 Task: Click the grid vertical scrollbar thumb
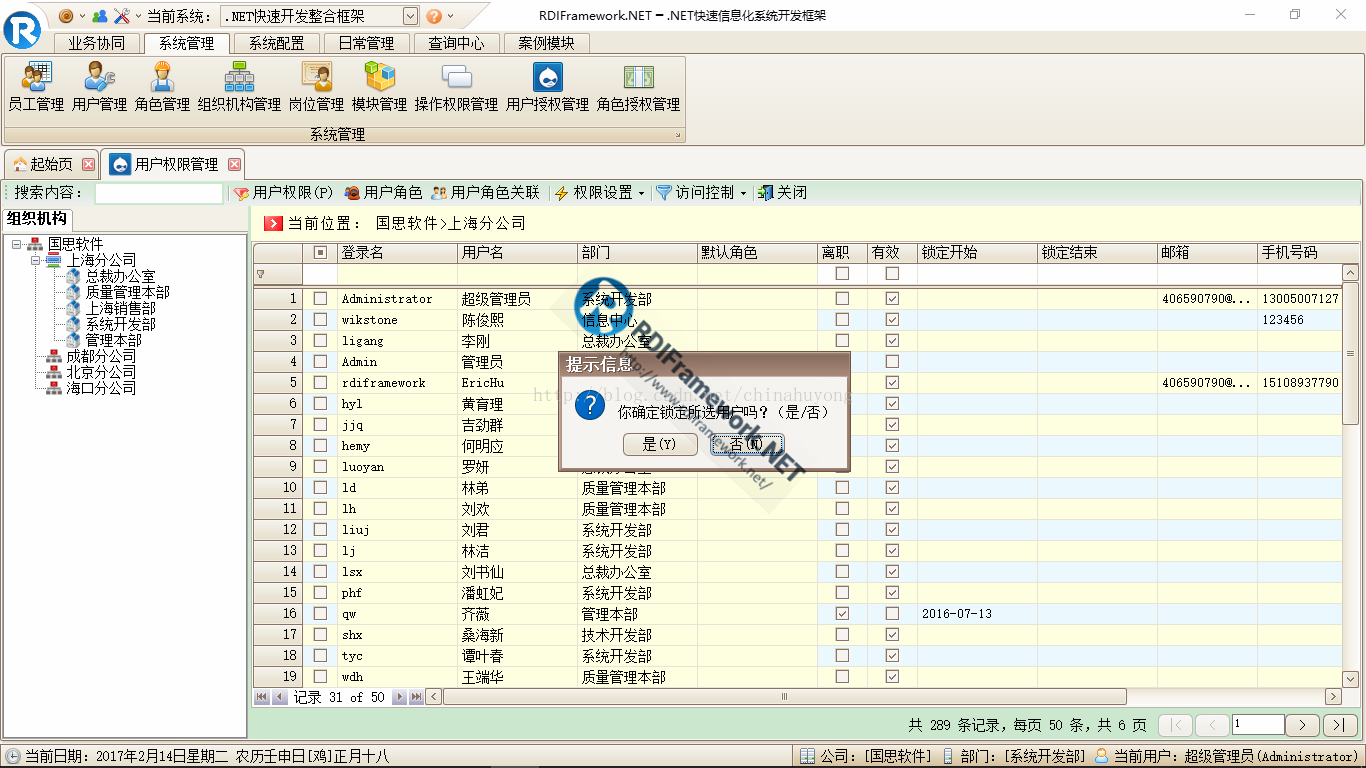tap(1350, 353)
